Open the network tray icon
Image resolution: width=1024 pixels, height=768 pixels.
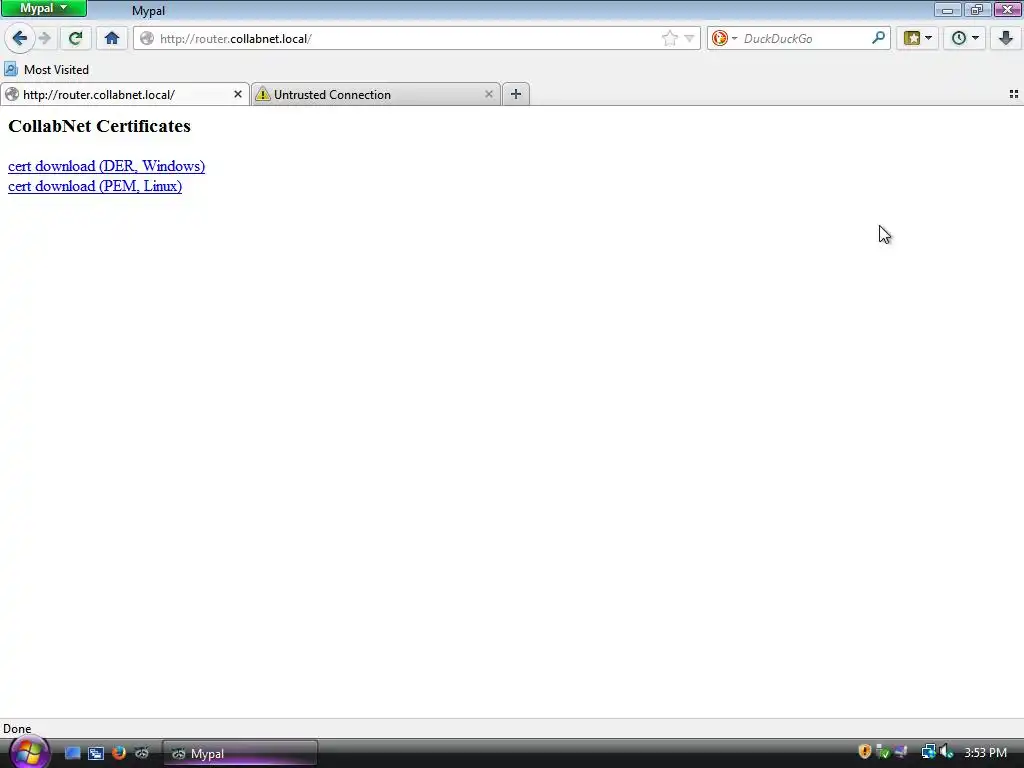point(928,752)
